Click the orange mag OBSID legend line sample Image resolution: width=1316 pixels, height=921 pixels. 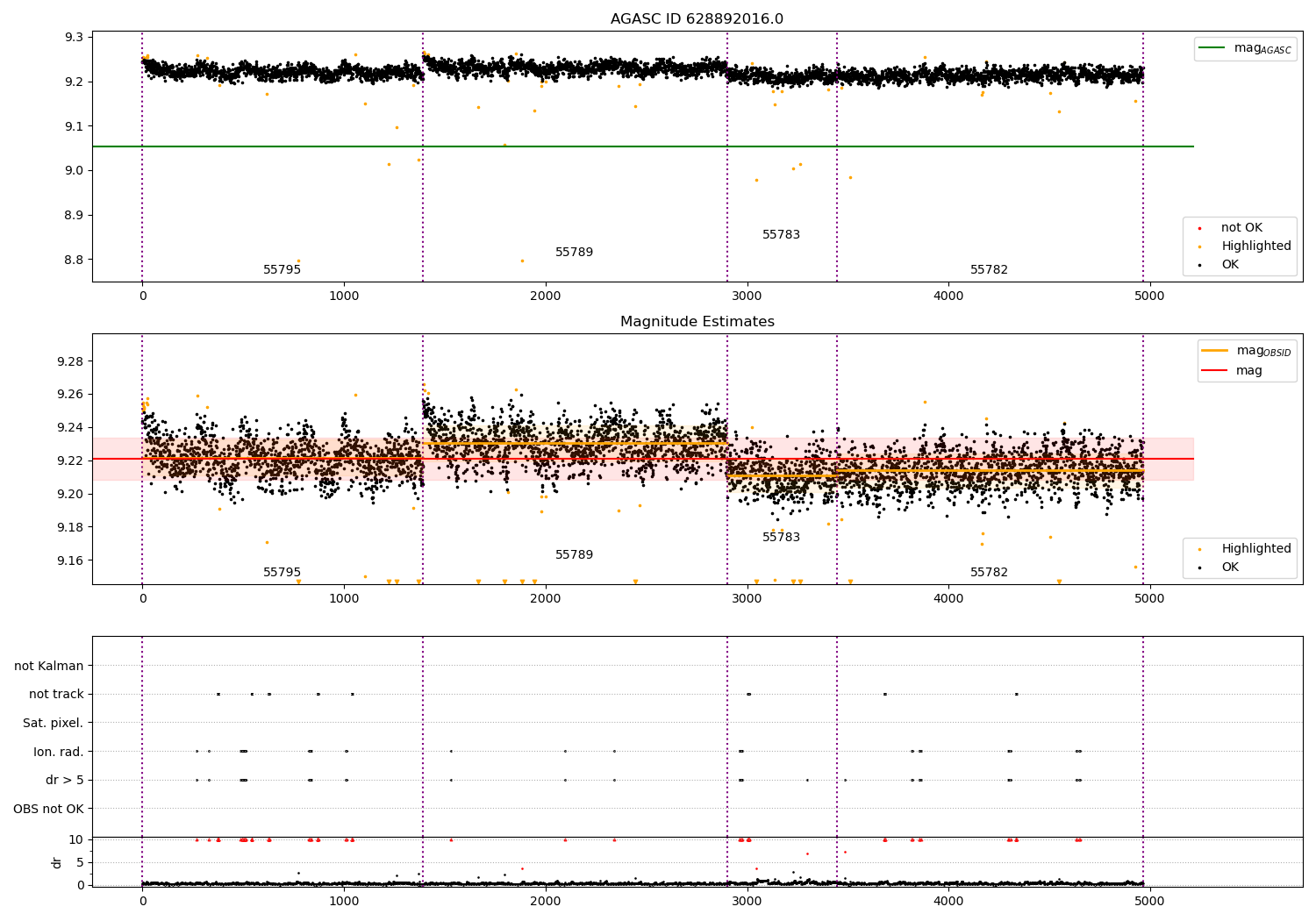[x=1215, y=351]
